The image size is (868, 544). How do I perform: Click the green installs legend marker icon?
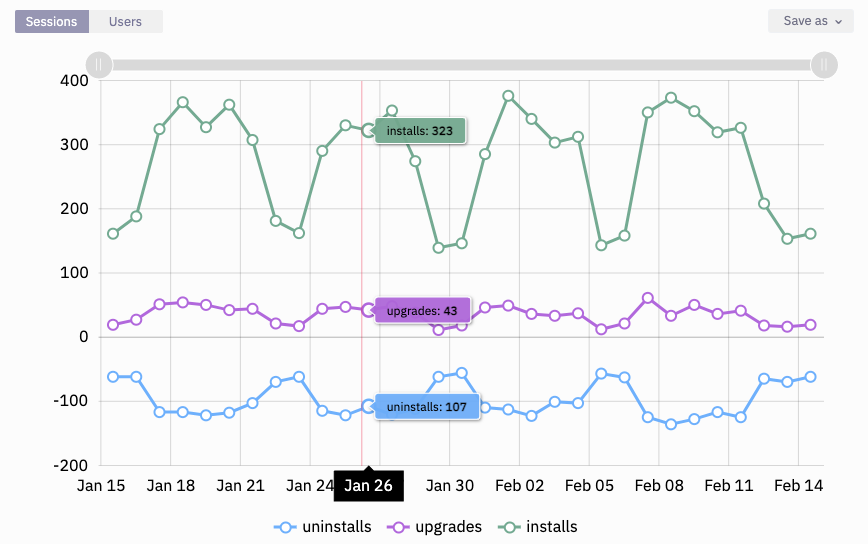point(510,527)
